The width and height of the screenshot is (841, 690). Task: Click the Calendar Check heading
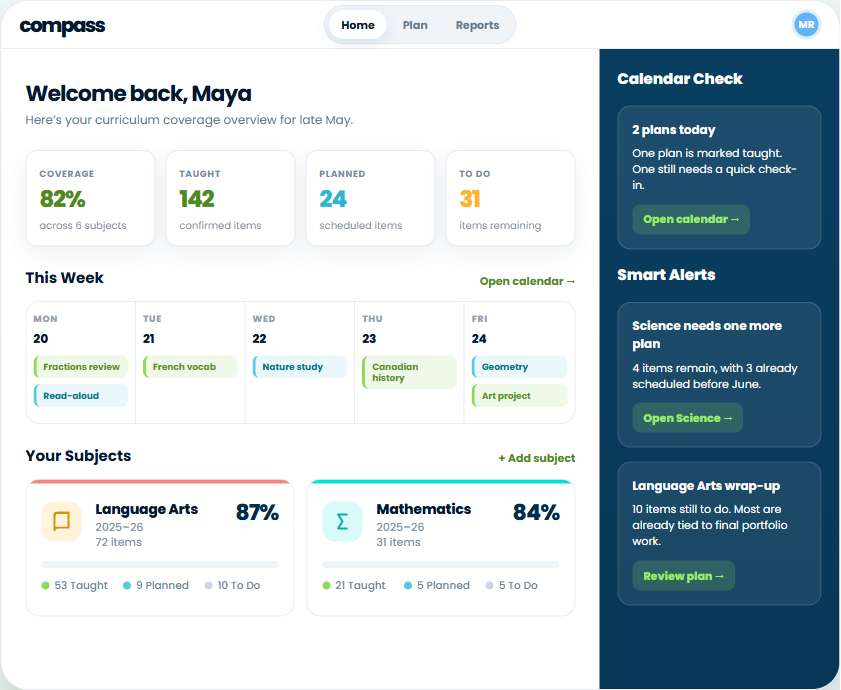[x=680, y=79]
